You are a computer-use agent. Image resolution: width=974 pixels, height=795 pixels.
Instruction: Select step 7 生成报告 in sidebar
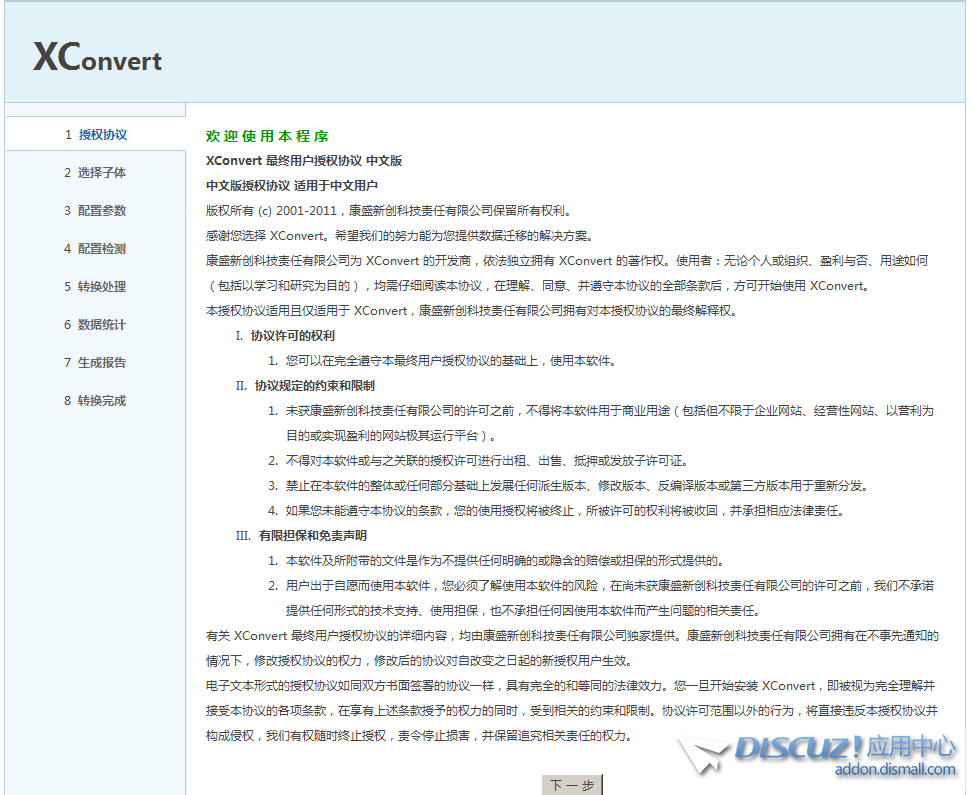pyautogui.click(x=95, y=362)
